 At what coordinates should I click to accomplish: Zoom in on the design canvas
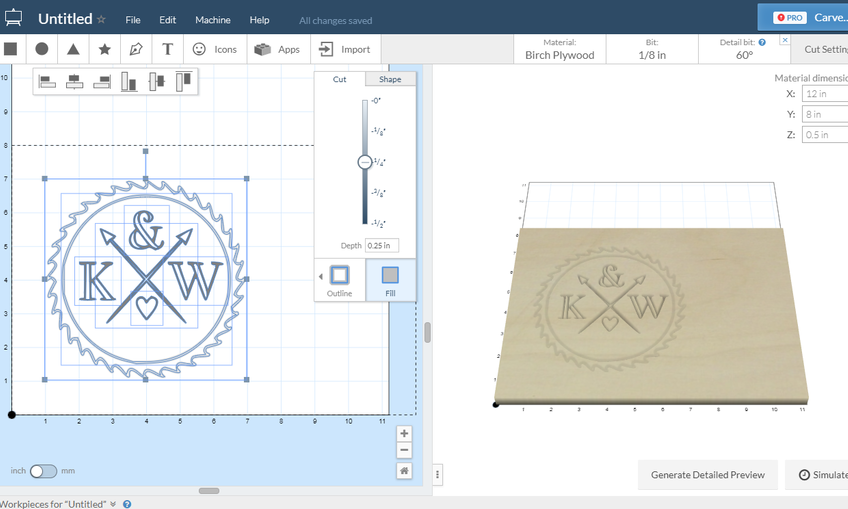click(404, 433)
